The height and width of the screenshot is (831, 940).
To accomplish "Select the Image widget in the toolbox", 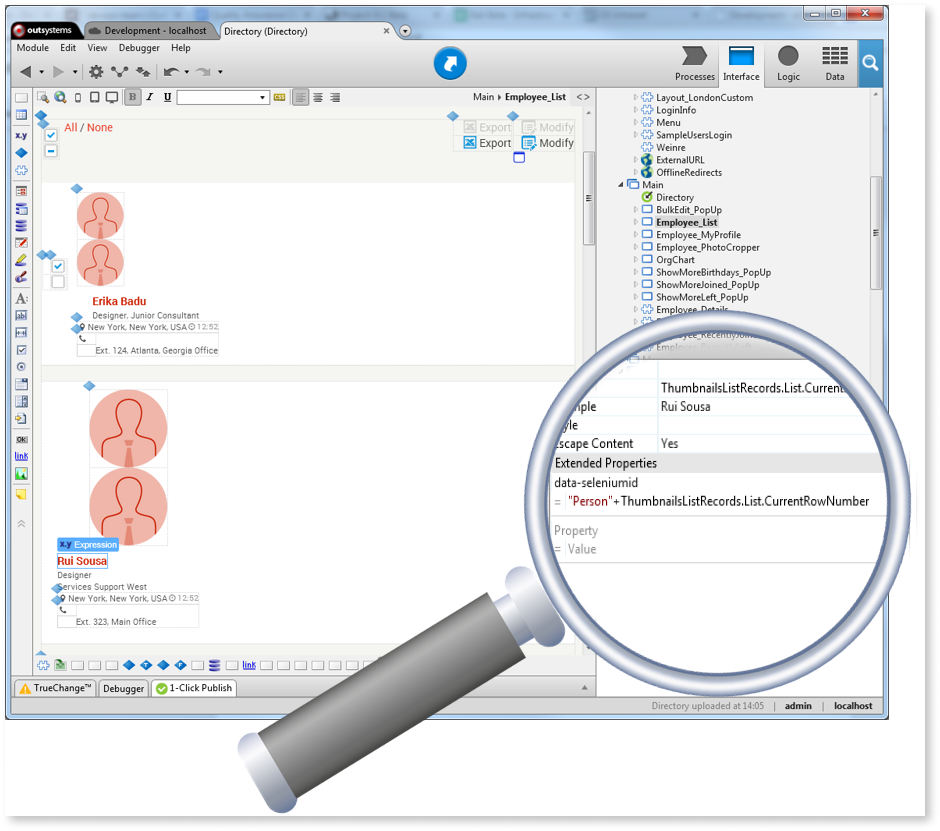I will [21, 472].
